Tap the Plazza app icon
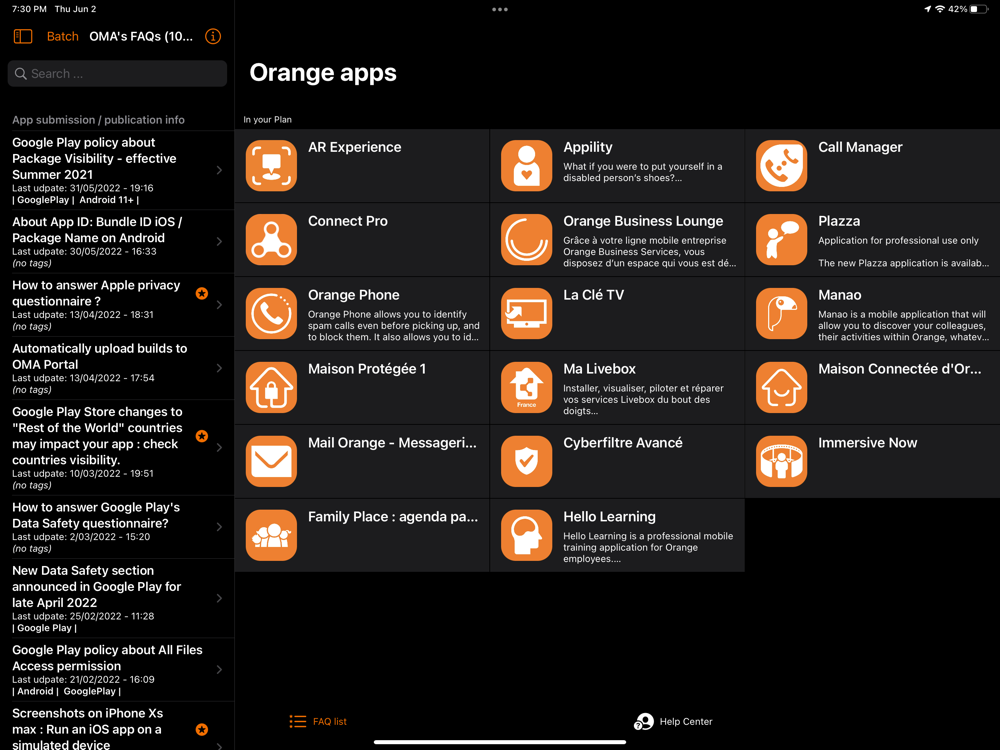This screenshot has width=1000, height=750. click(x=781, y=240)
